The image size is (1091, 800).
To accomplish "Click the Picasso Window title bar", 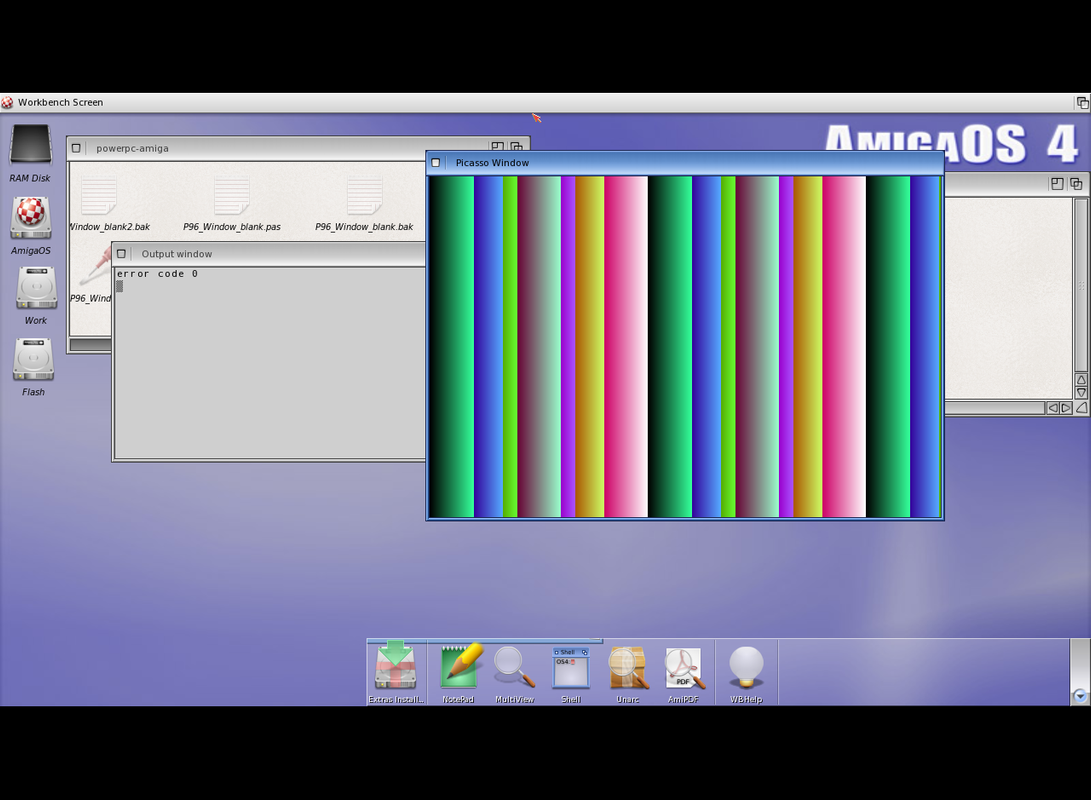I will 685,163.
